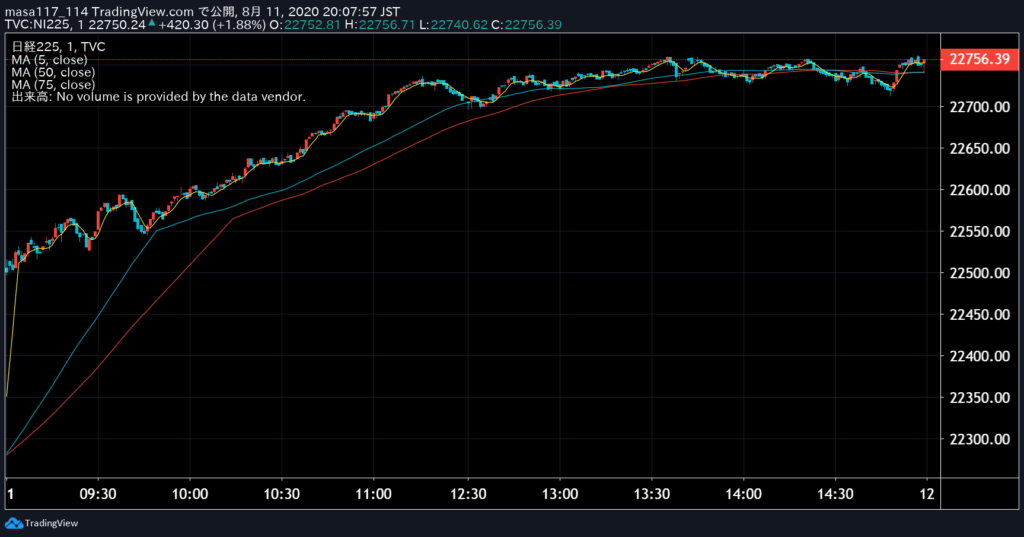Viewport: 1024px width, 537px height.
Task: Click the L:22740.62 low value
Action: pos(454,25)
